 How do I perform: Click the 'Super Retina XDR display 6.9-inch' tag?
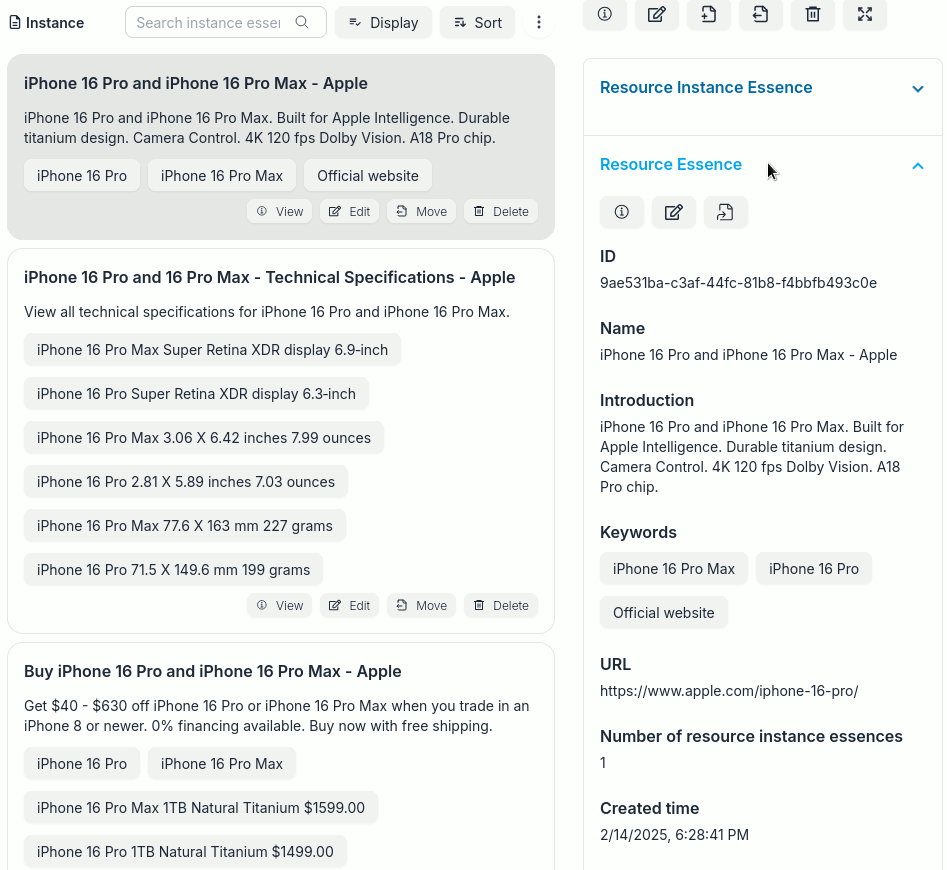(x=213, y=350)
